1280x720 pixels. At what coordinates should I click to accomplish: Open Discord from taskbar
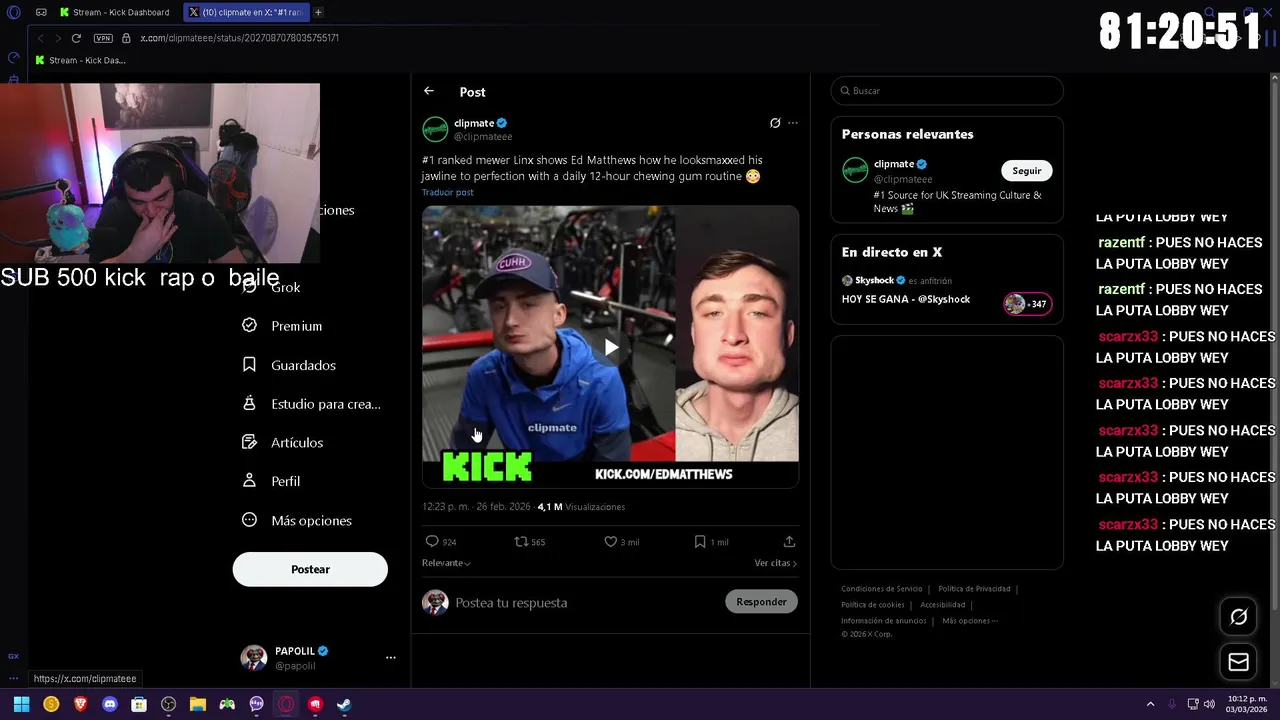click(110, 704)
